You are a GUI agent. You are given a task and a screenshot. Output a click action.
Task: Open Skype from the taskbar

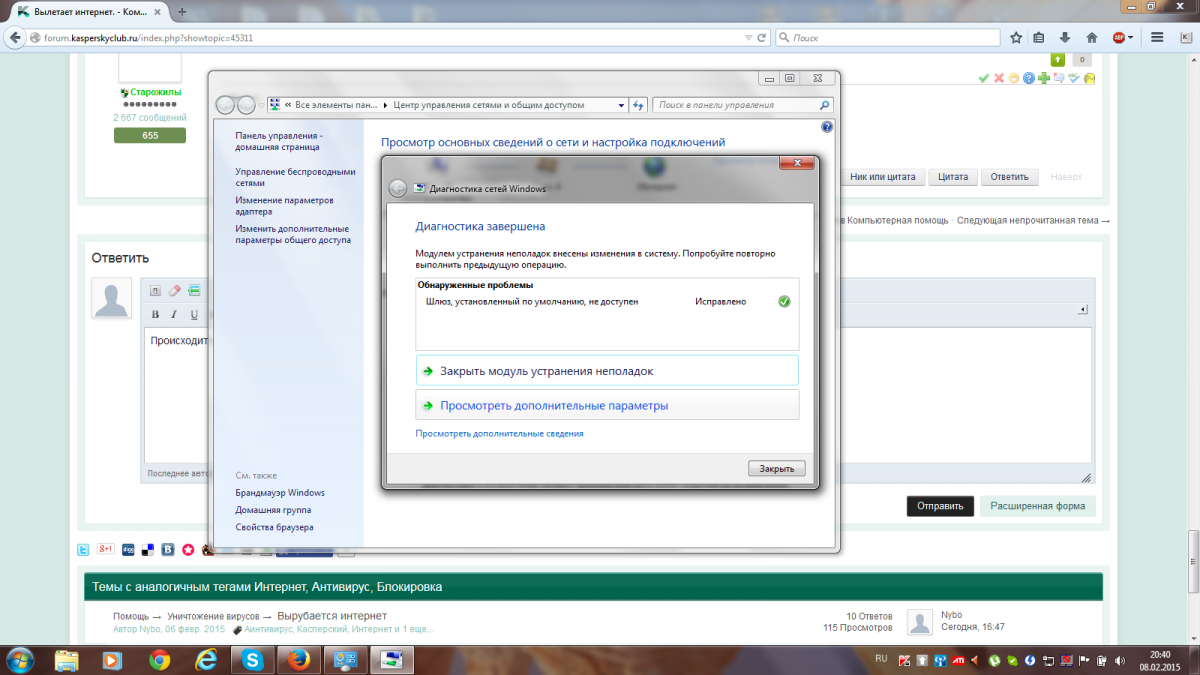coord(253,660)
